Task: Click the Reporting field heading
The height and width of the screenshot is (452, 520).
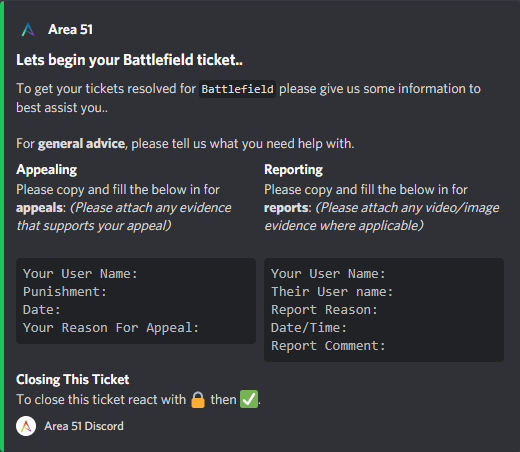Action: pos(293,170)
